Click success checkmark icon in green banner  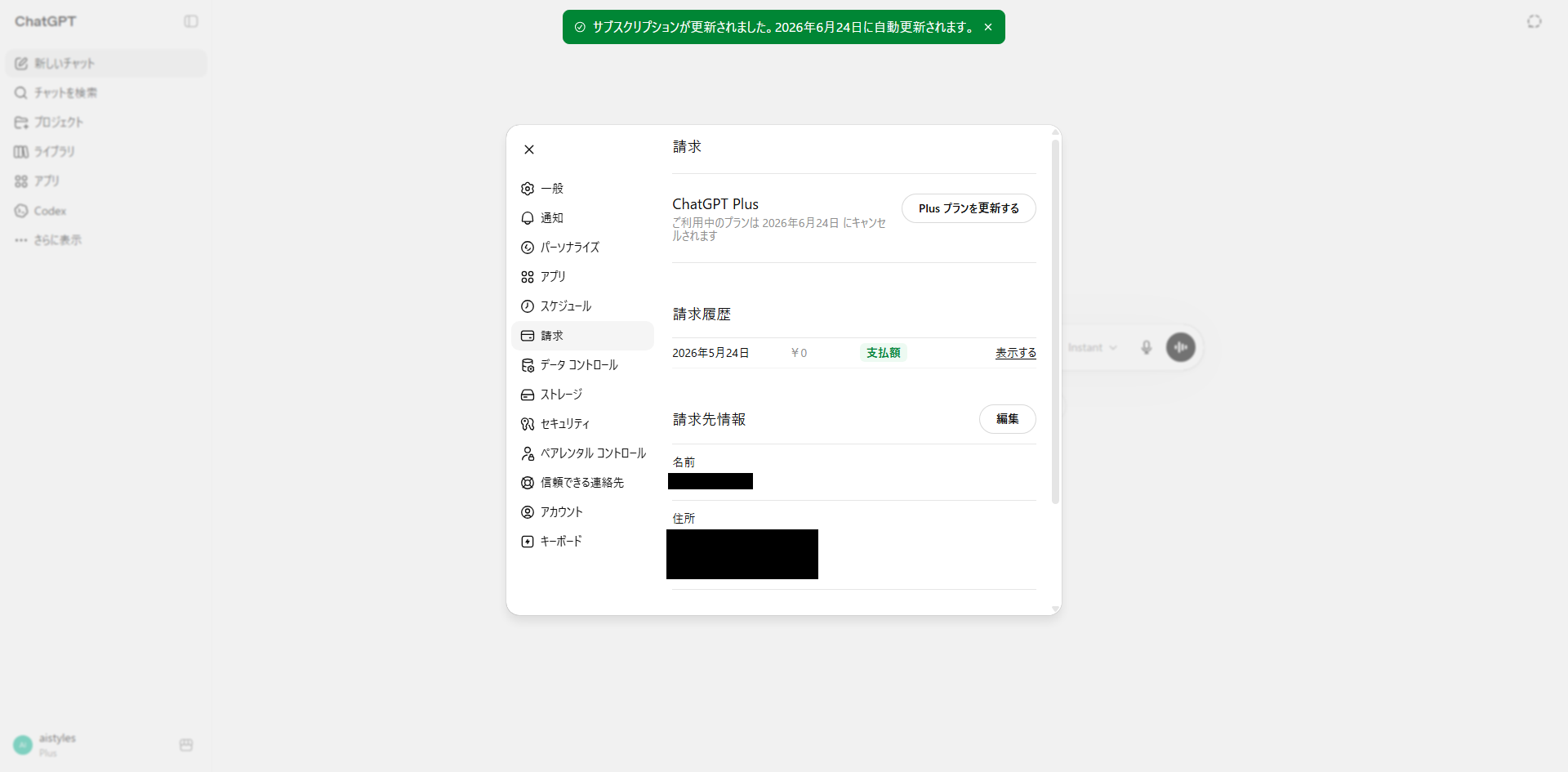coord(580,27)
